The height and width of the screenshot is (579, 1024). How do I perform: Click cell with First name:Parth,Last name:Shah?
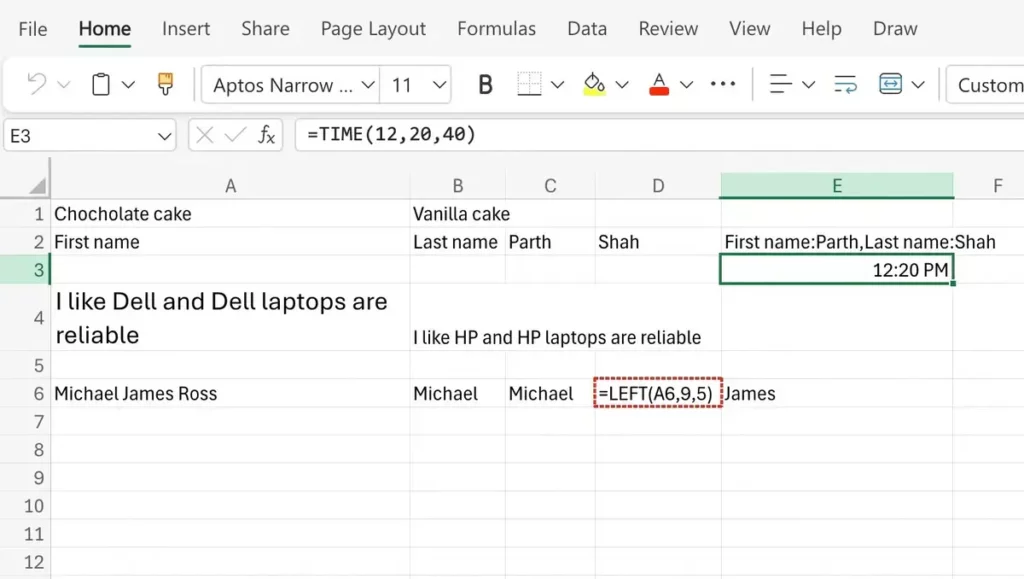(x=837, y=242)
